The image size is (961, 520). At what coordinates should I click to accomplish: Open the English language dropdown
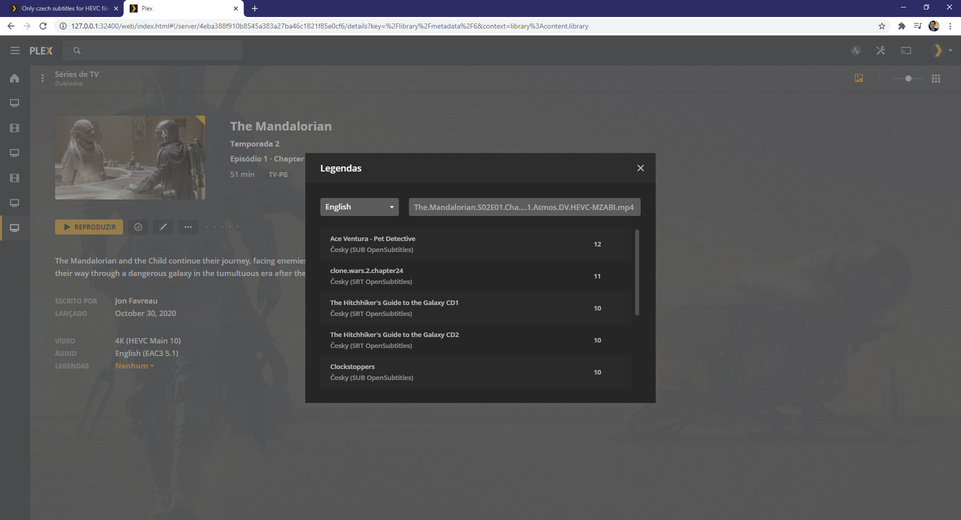coord(359,207)
